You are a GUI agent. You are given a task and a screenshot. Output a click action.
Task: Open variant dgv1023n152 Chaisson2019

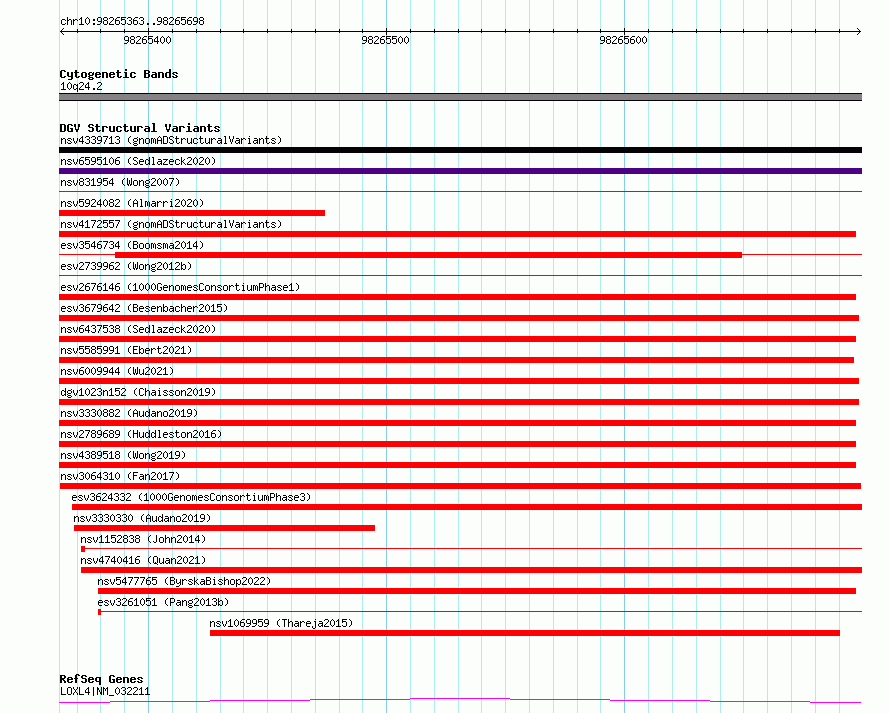[138, 392]
